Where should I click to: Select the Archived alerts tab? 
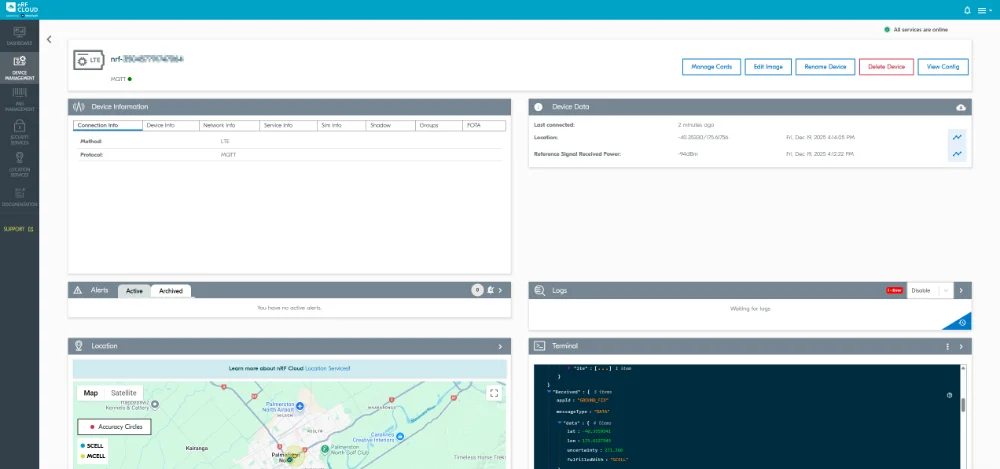click(170, 291)
